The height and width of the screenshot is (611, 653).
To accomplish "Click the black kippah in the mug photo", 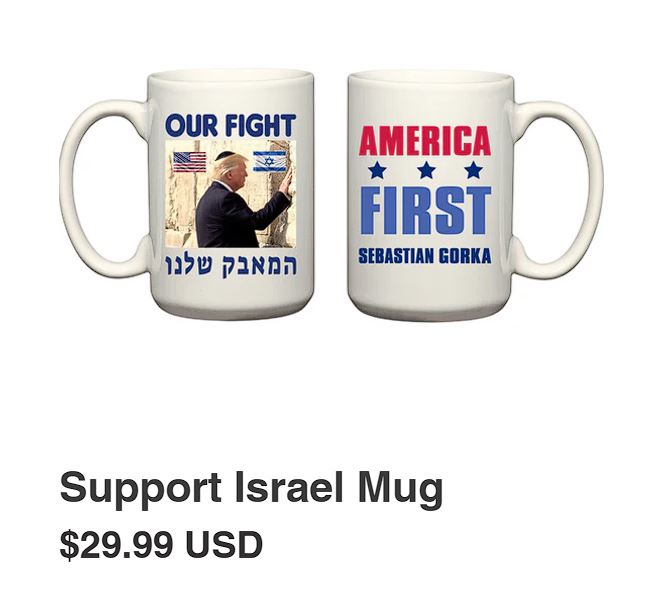I will pos(224,156).
